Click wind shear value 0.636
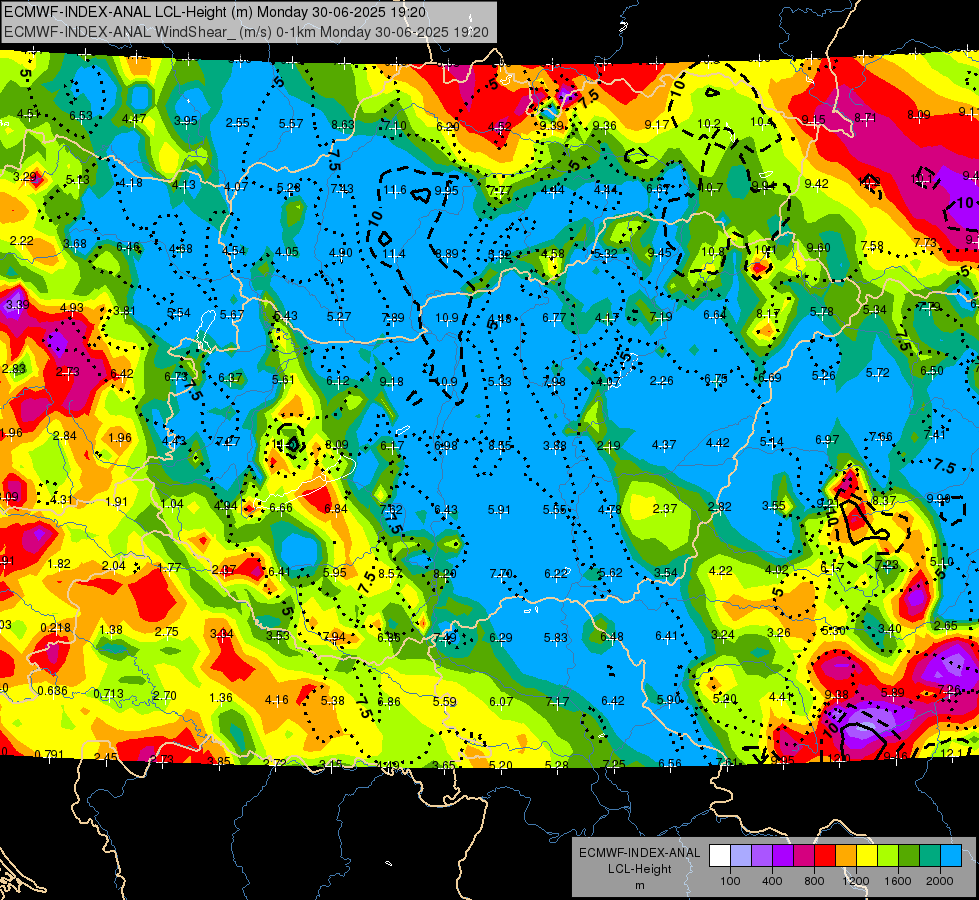979x900 pixels. point(52,691)
